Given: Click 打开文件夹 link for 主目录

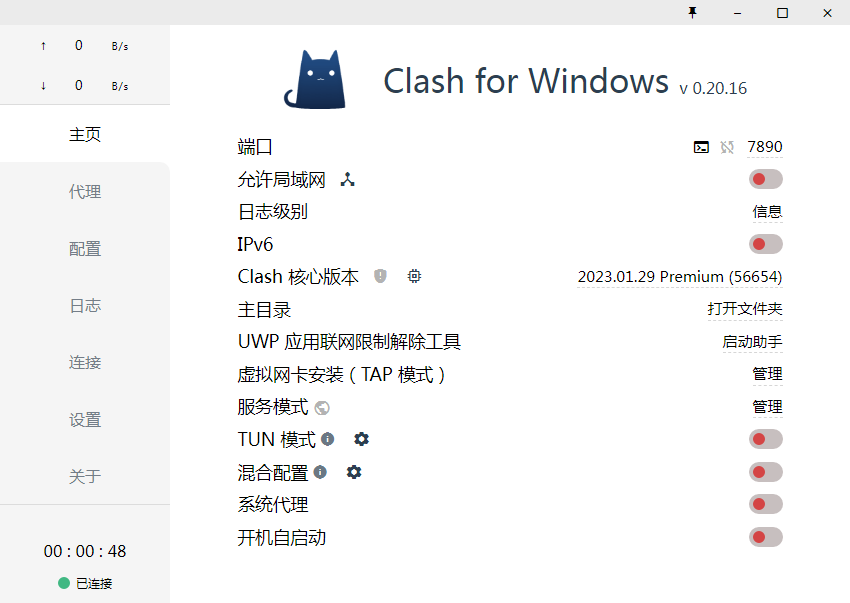Looking at the screenshot, I should pos(745,309).
